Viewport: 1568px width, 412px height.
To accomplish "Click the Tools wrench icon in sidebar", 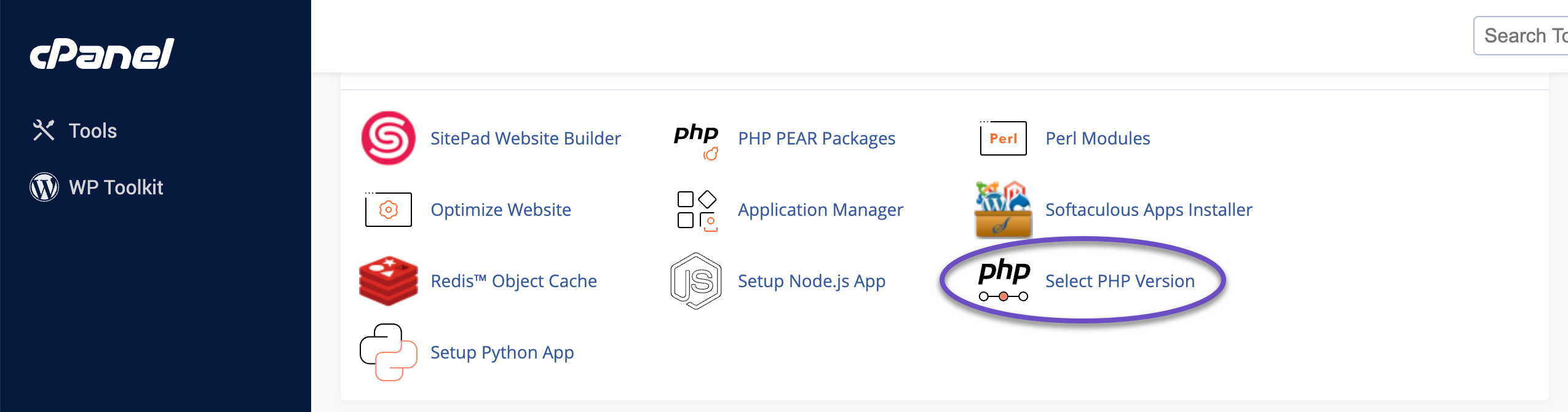I will click(x=44, y=130).
